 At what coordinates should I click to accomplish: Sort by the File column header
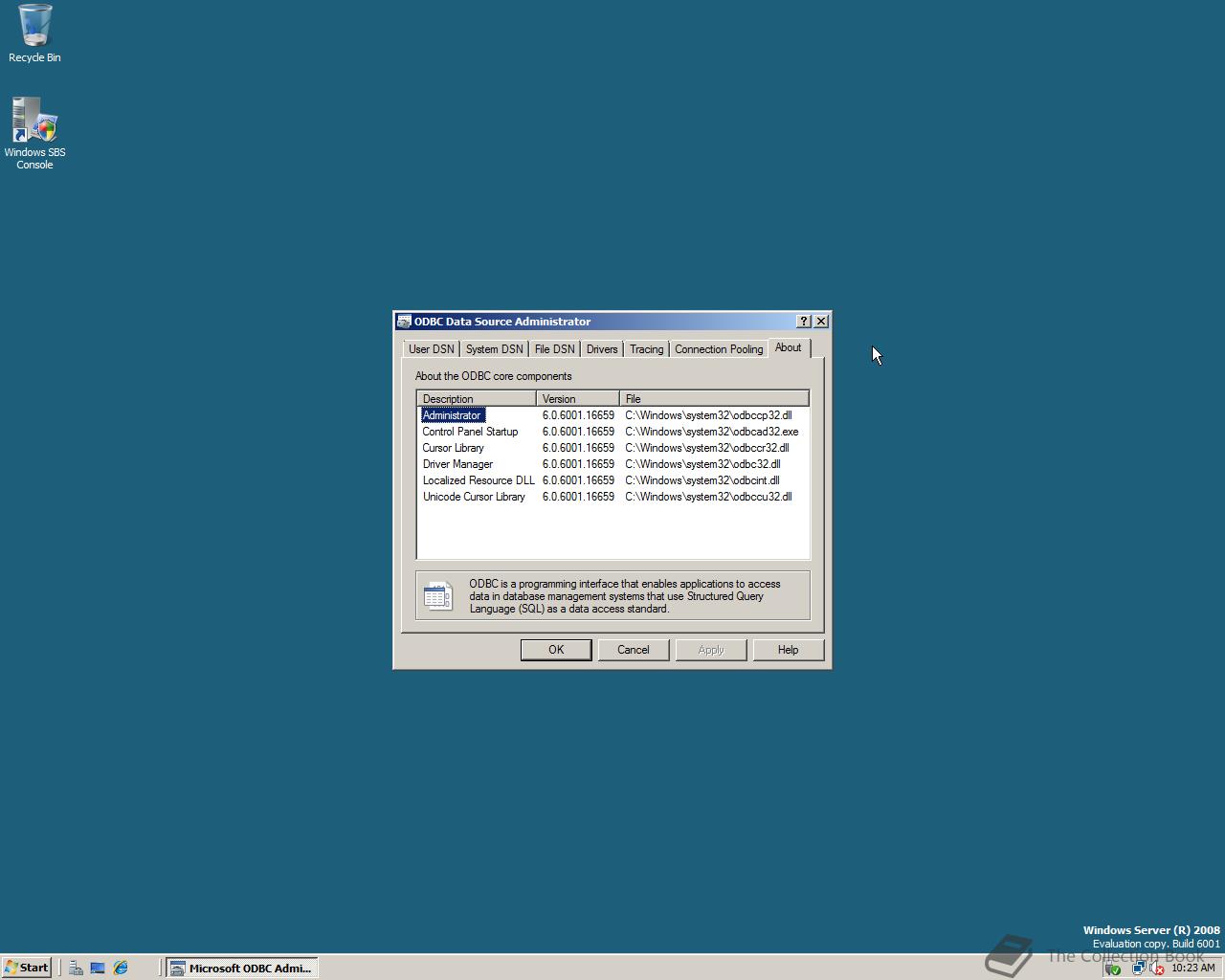[714, 398]
